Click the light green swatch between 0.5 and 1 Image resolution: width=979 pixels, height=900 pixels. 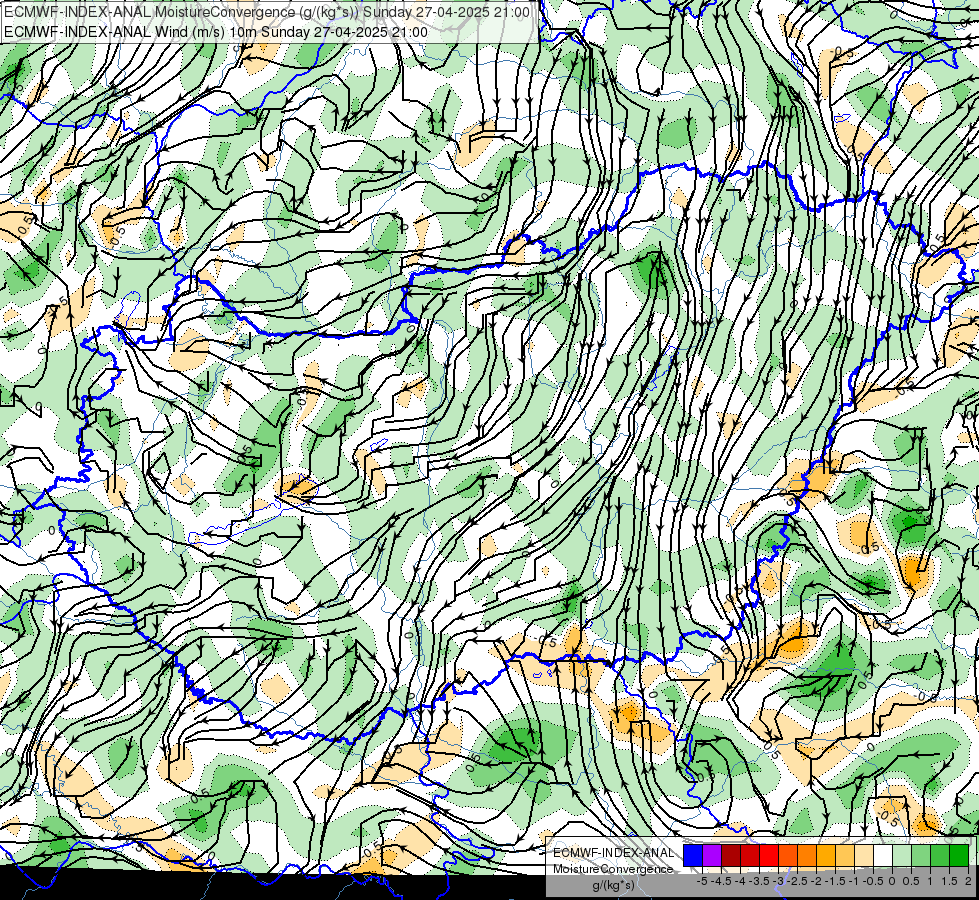pos(921,856)
